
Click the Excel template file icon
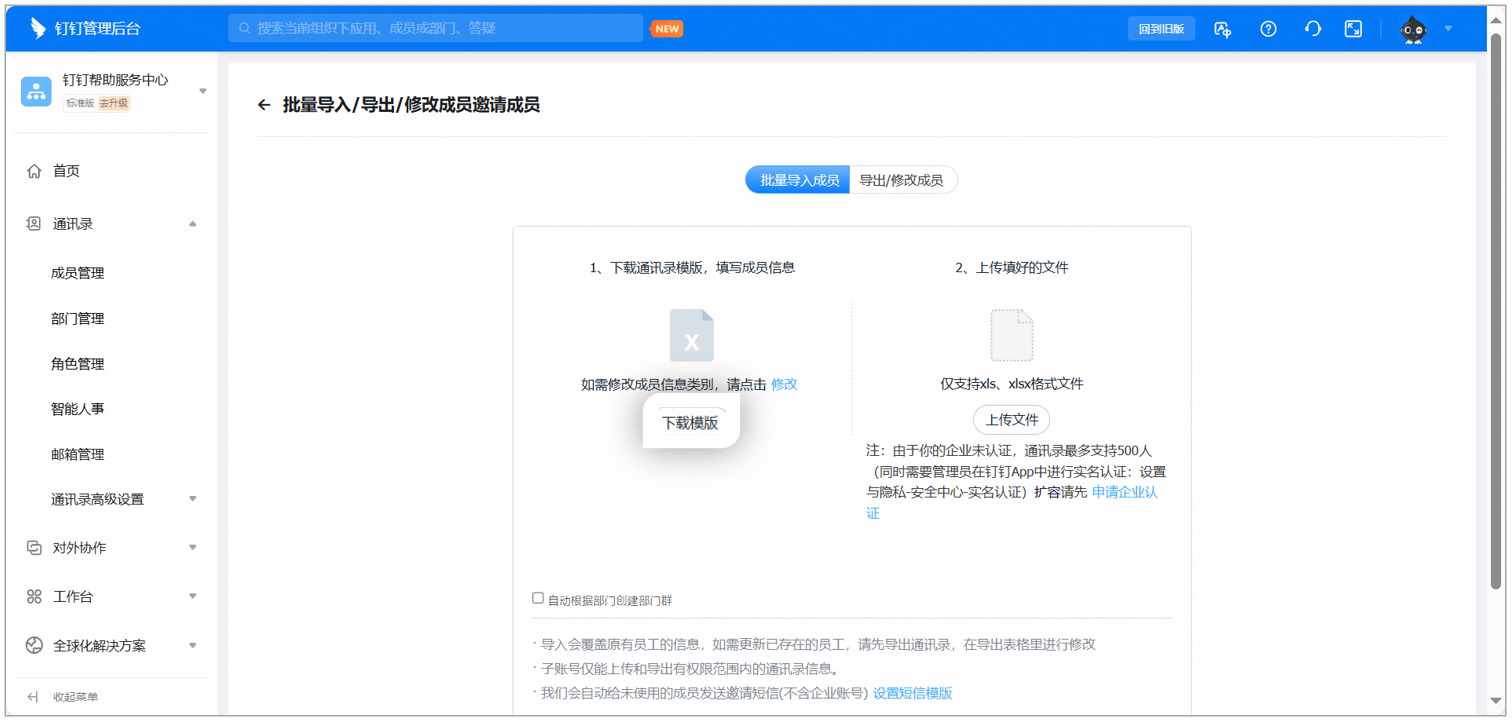tap(692, 335)
